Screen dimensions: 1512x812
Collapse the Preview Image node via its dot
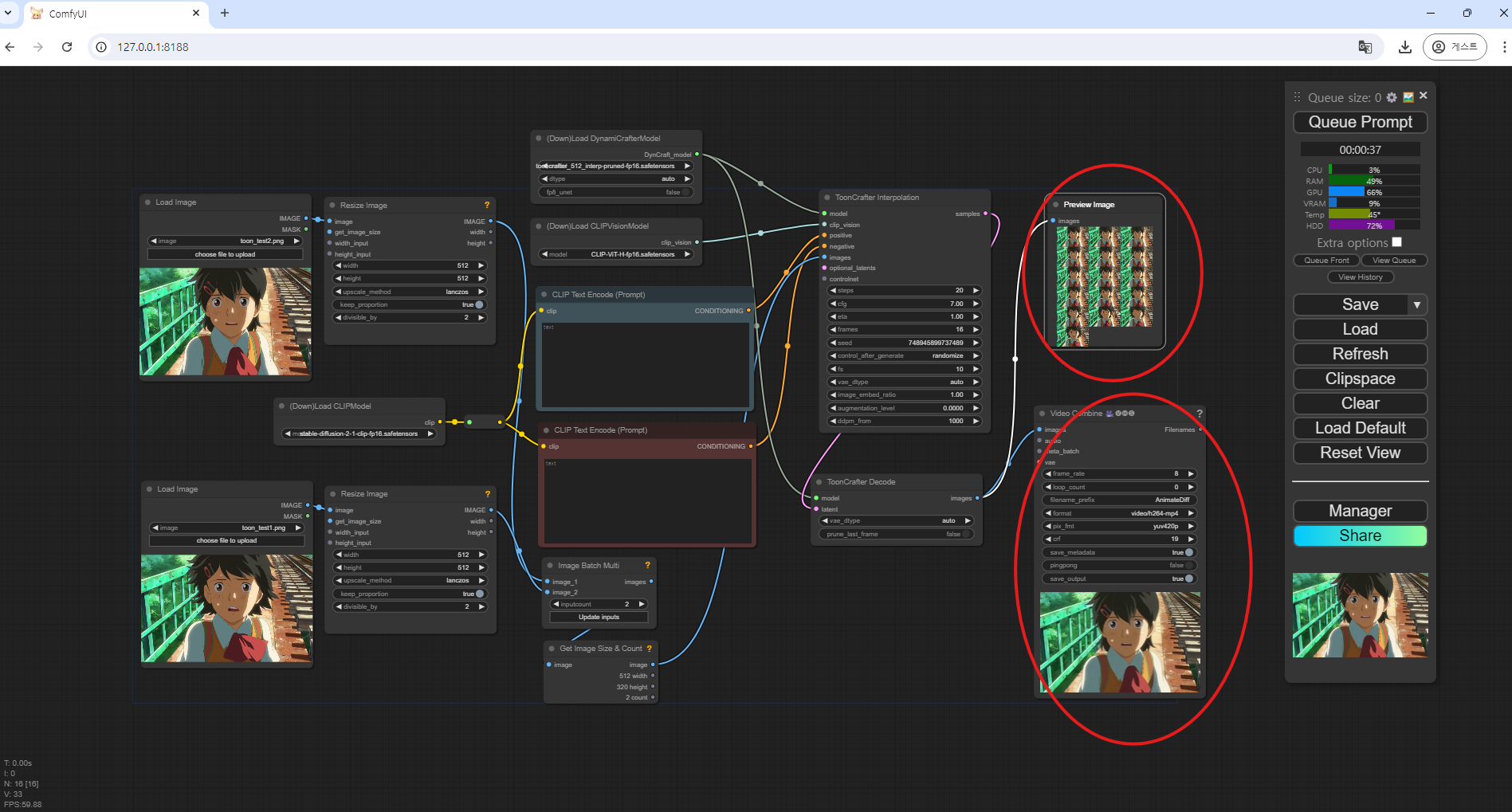[x=1055, y=205]
